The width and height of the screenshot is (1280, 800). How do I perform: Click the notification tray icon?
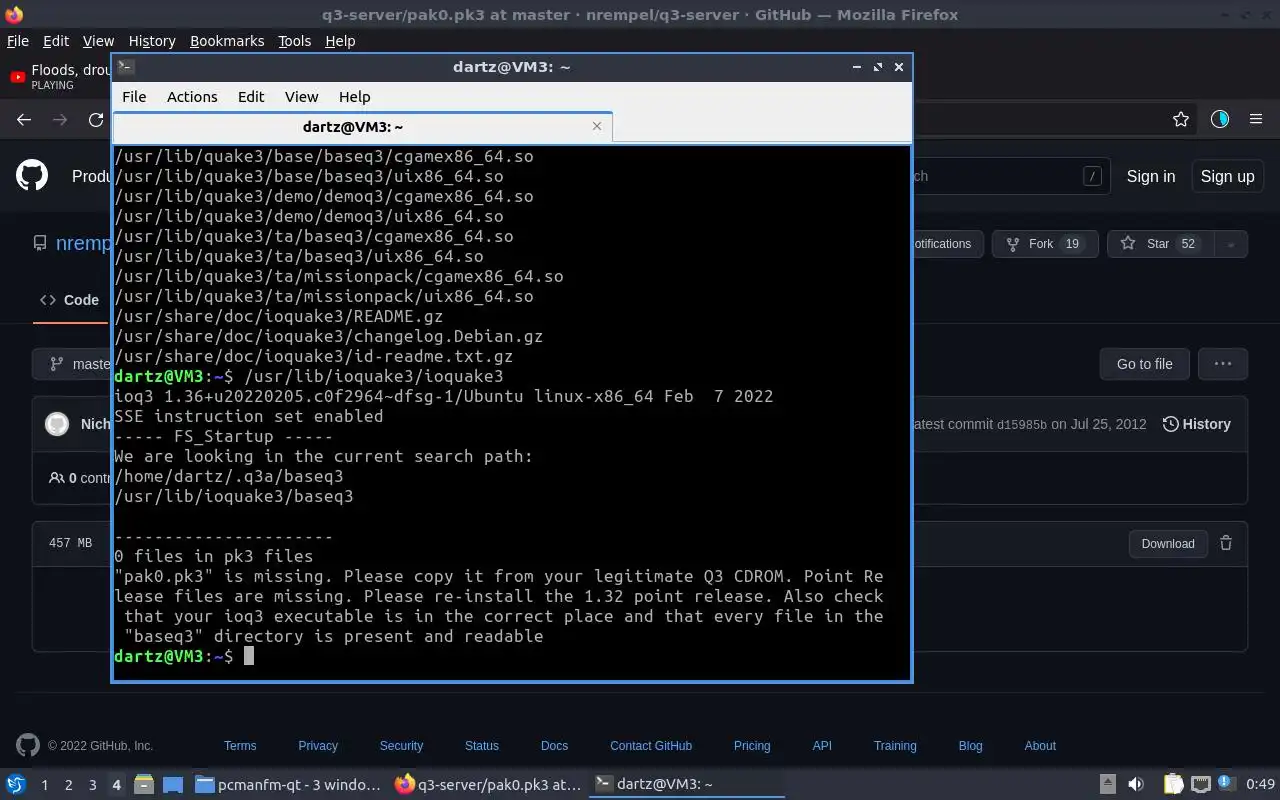pos(1227,784)
